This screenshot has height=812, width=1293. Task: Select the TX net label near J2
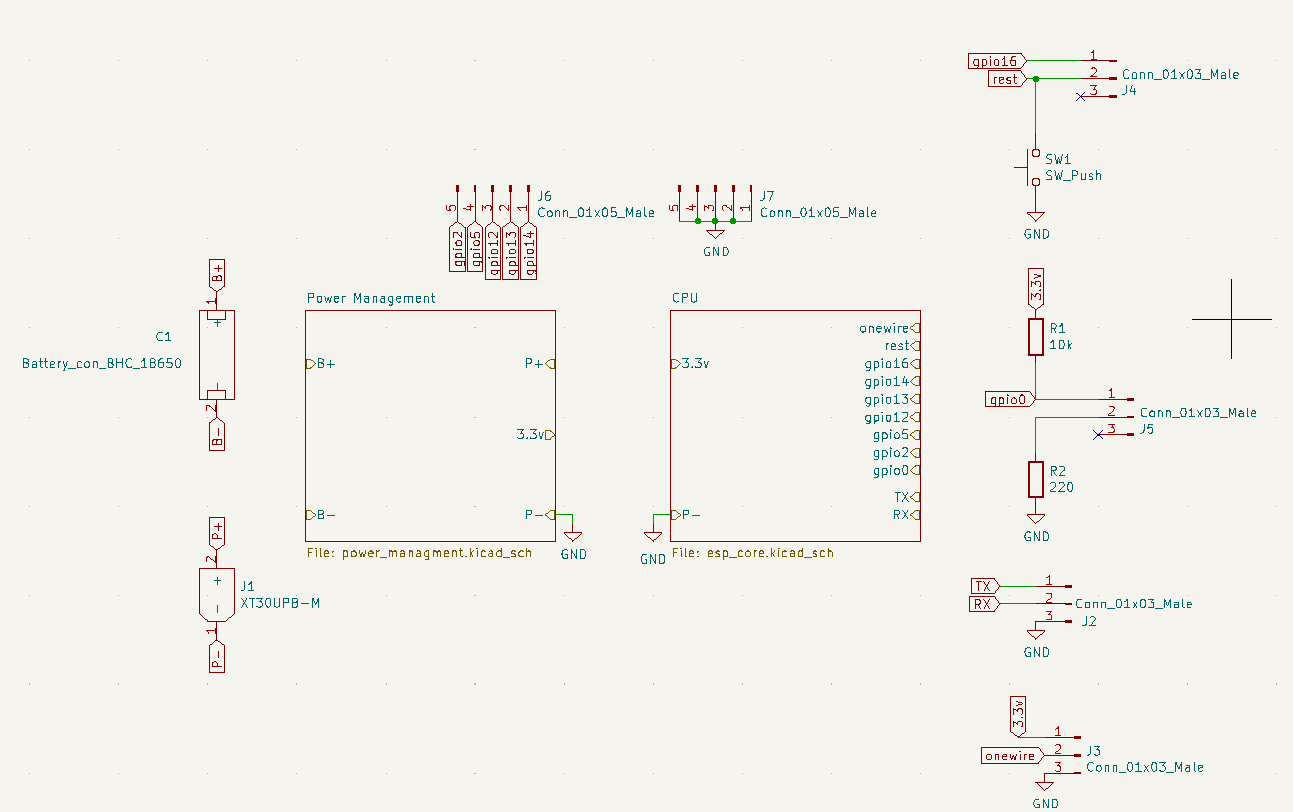tap(981, 585)
